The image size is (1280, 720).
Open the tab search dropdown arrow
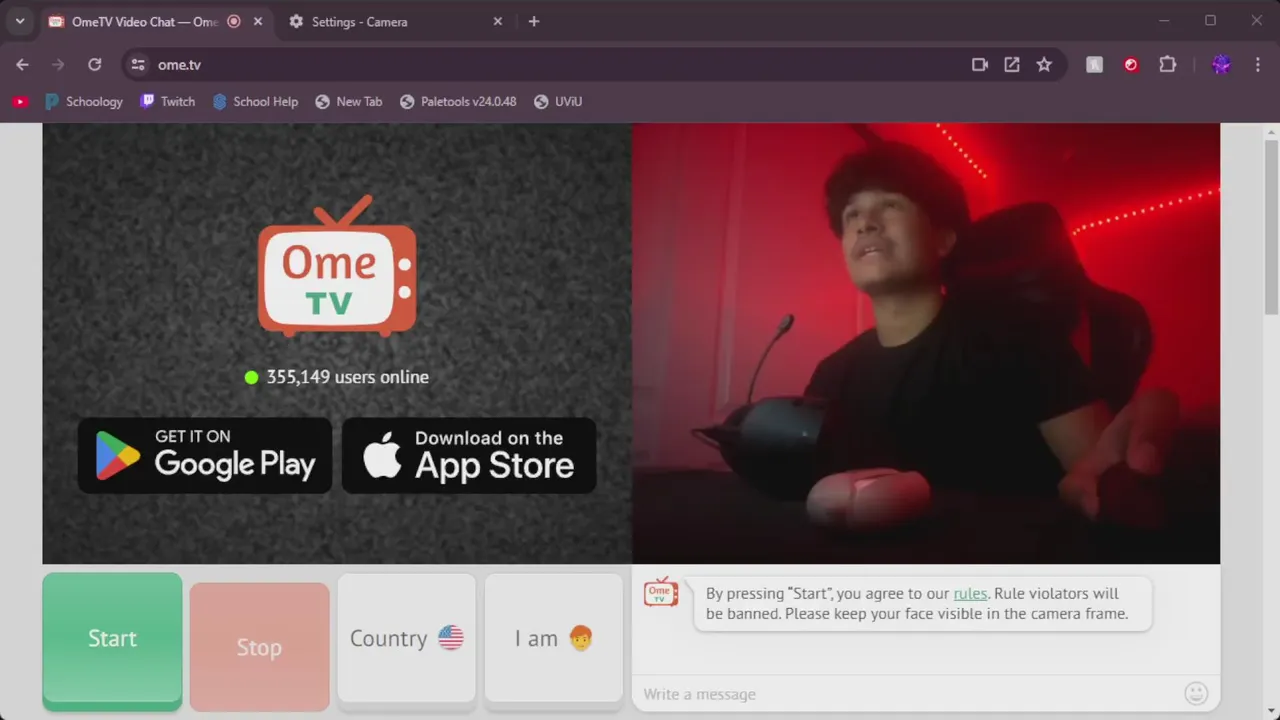pyautogui.click(x=19, y=21)
